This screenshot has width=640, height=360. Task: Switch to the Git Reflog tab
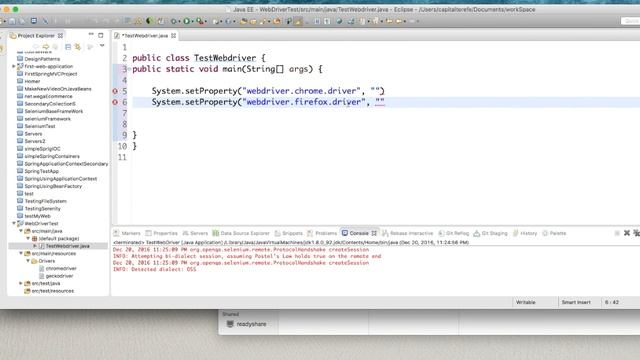point(453,233)
